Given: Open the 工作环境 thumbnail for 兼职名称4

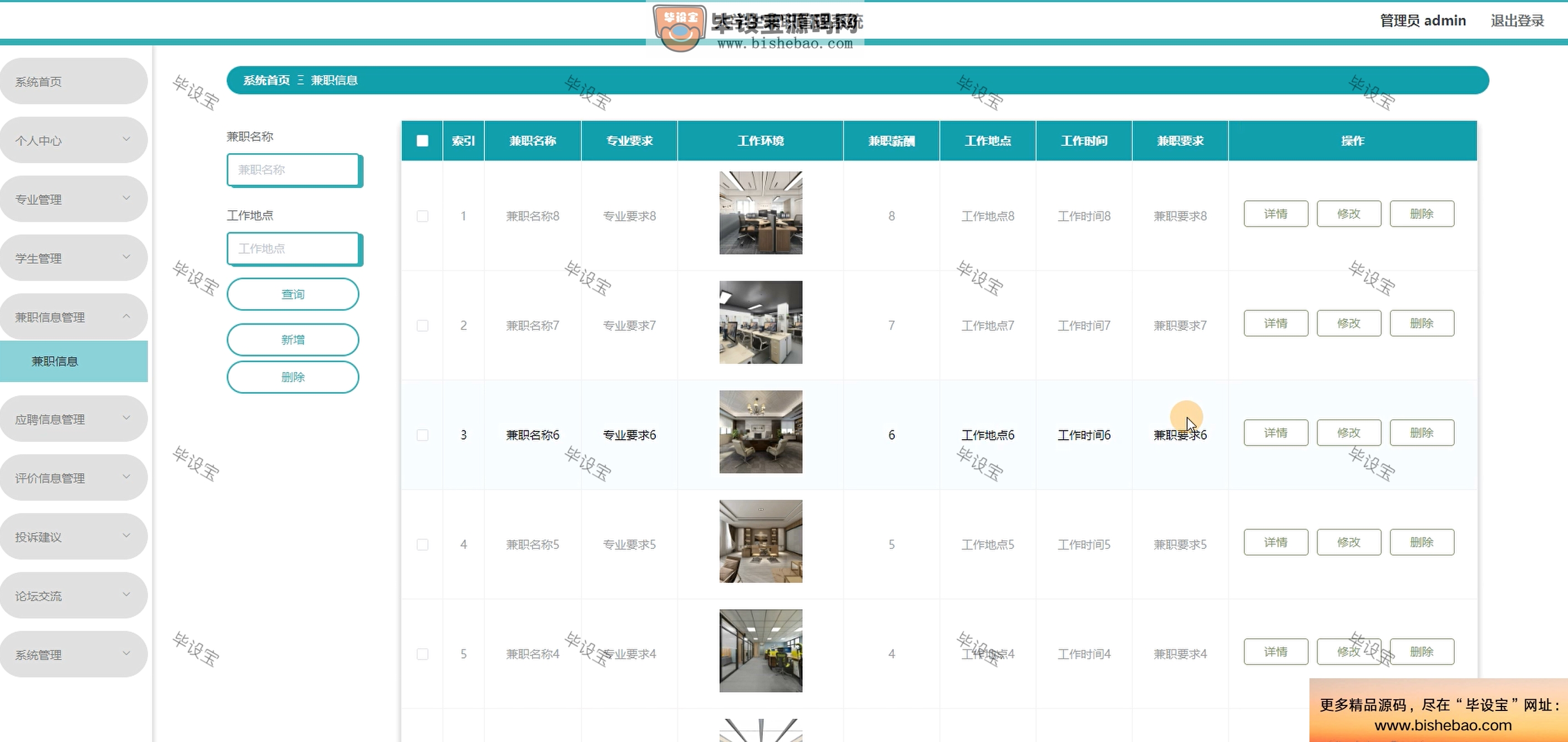Looking at the screenshot, I should coord(761,650).
